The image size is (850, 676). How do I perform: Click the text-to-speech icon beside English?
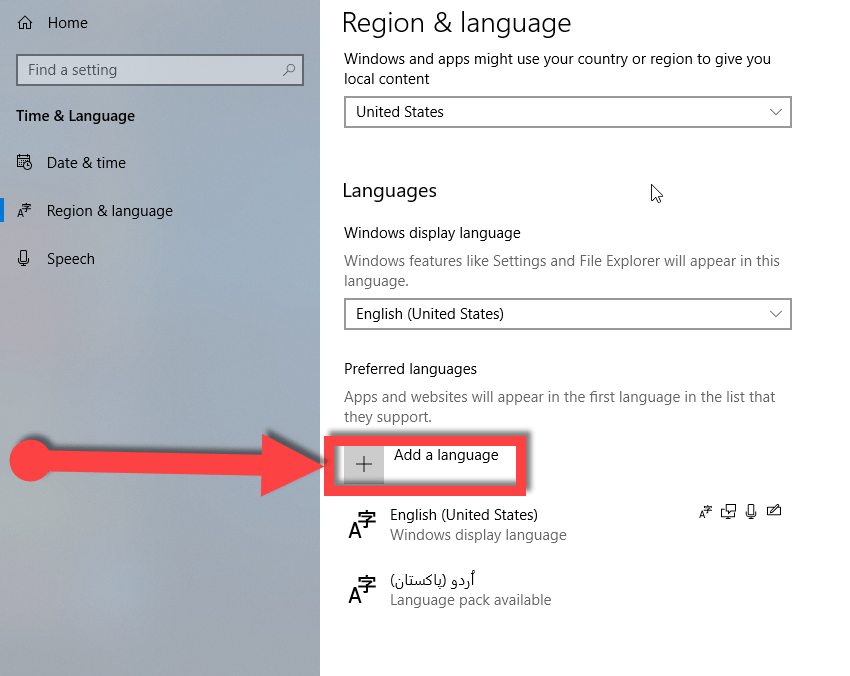coord(728,512)
